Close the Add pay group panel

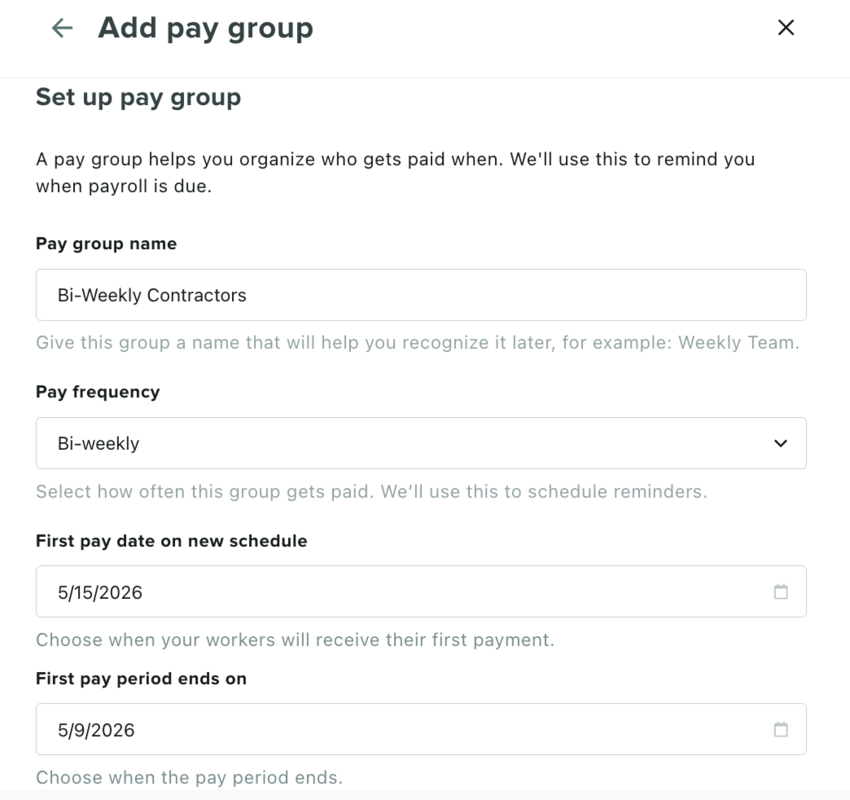click(785, 28)
